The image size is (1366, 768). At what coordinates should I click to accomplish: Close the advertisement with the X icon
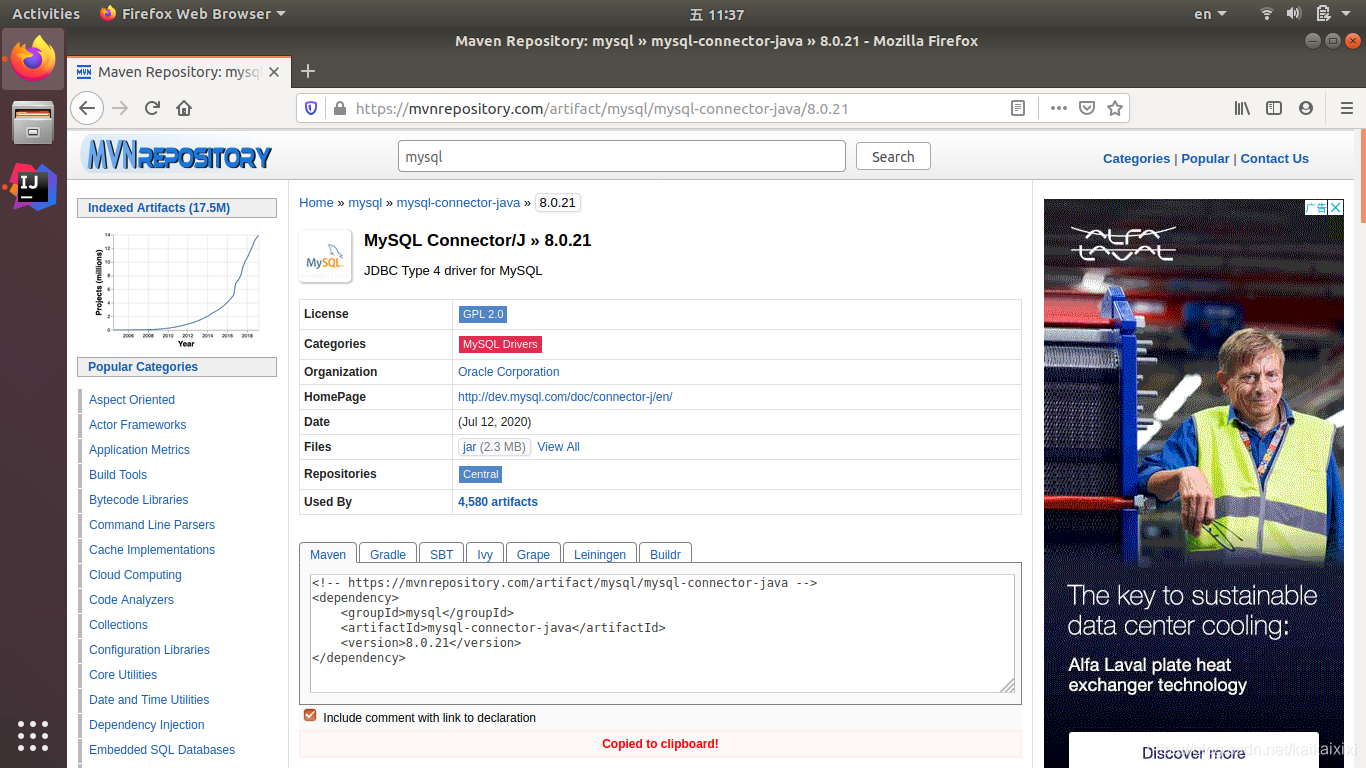click(x=1336, y=208)
